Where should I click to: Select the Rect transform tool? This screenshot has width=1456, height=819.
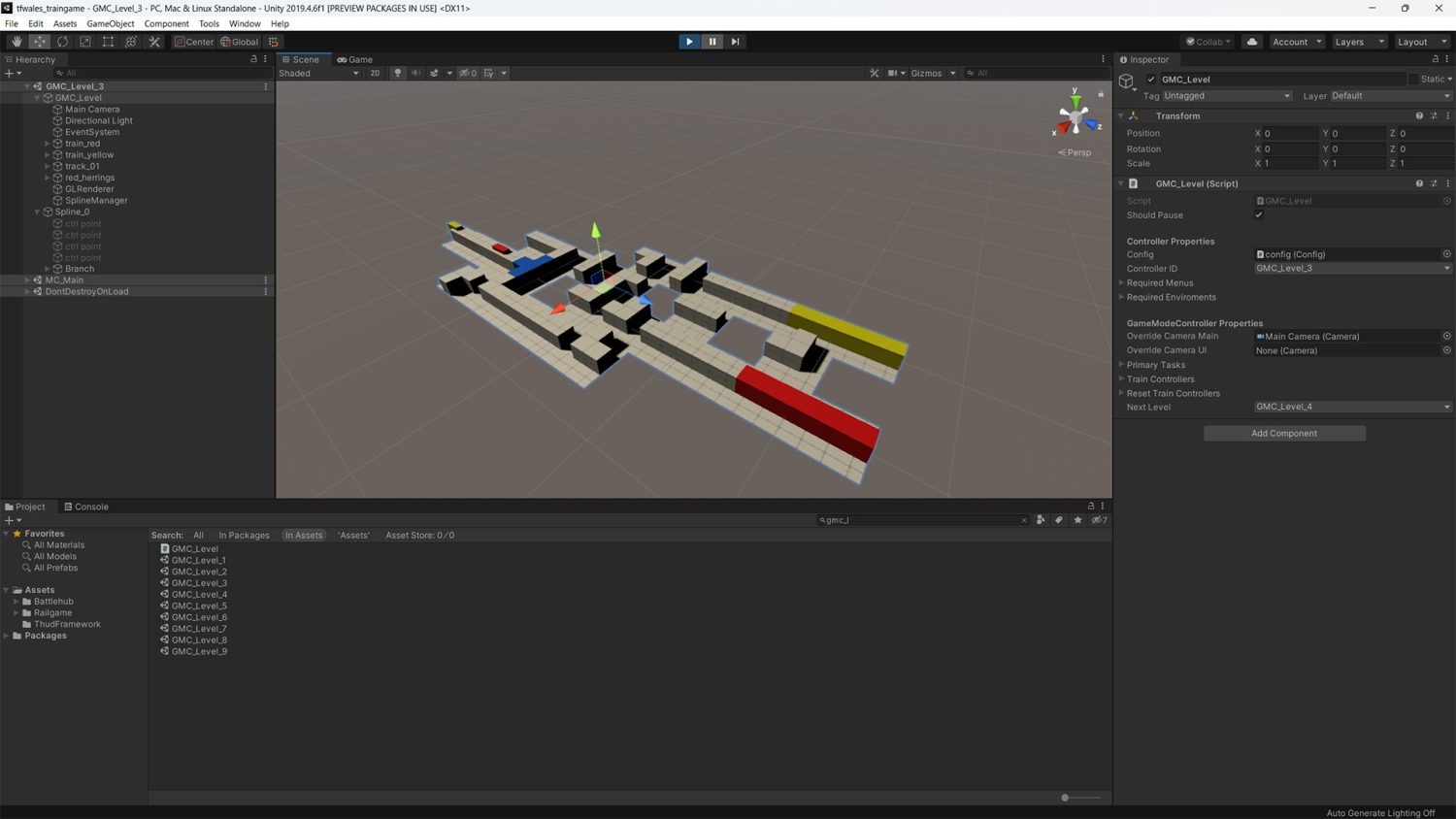(x=108, y=42)
